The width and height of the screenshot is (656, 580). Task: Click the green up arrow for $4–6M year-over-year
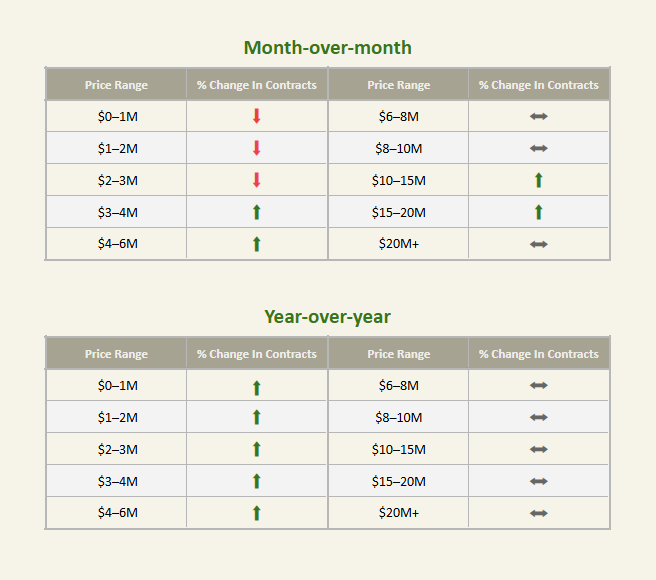coord(256,513)
